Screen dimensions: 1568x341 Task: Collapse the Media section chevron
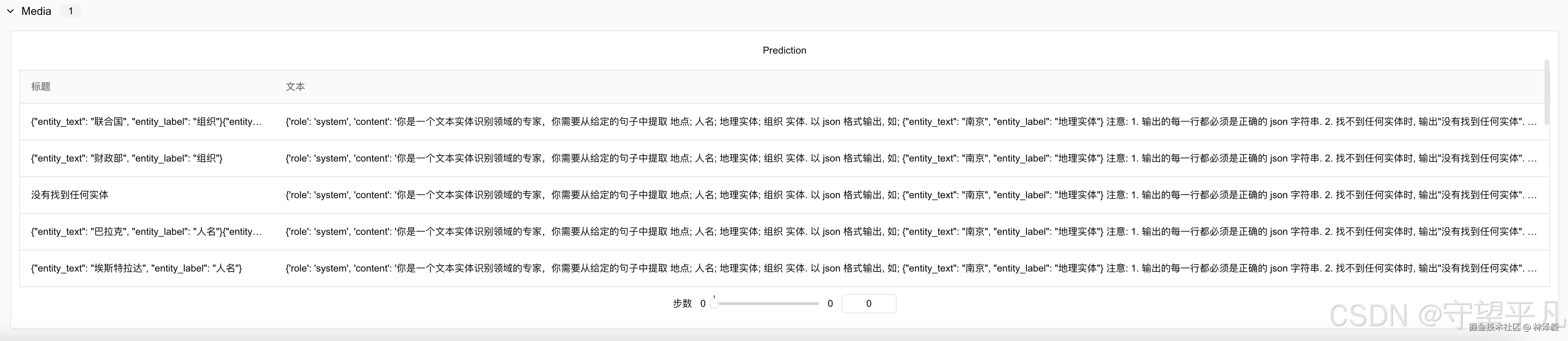(x=10, y=11)
